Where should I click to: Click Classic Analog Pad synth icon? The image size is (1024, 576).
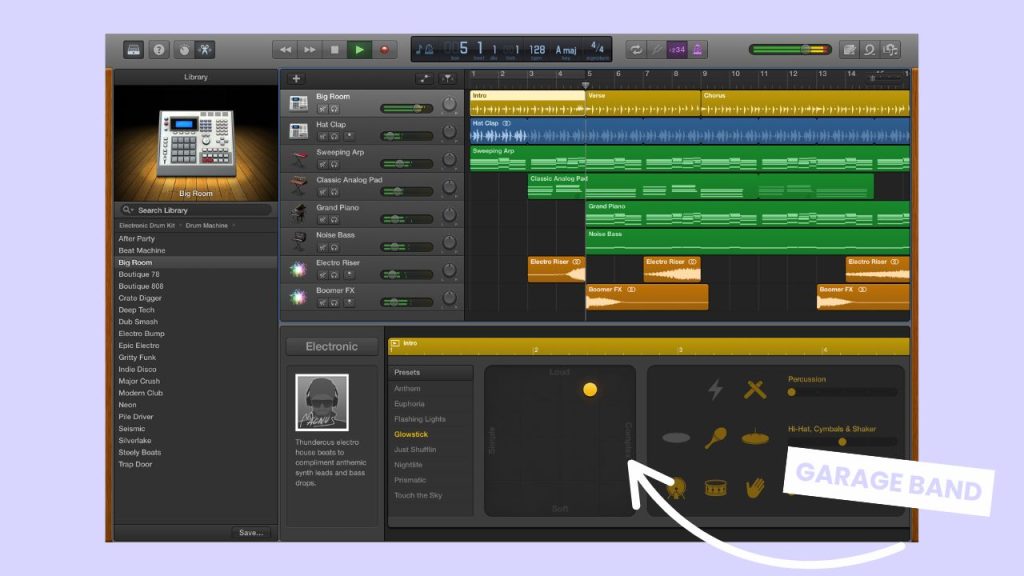(x=298, y=186)
